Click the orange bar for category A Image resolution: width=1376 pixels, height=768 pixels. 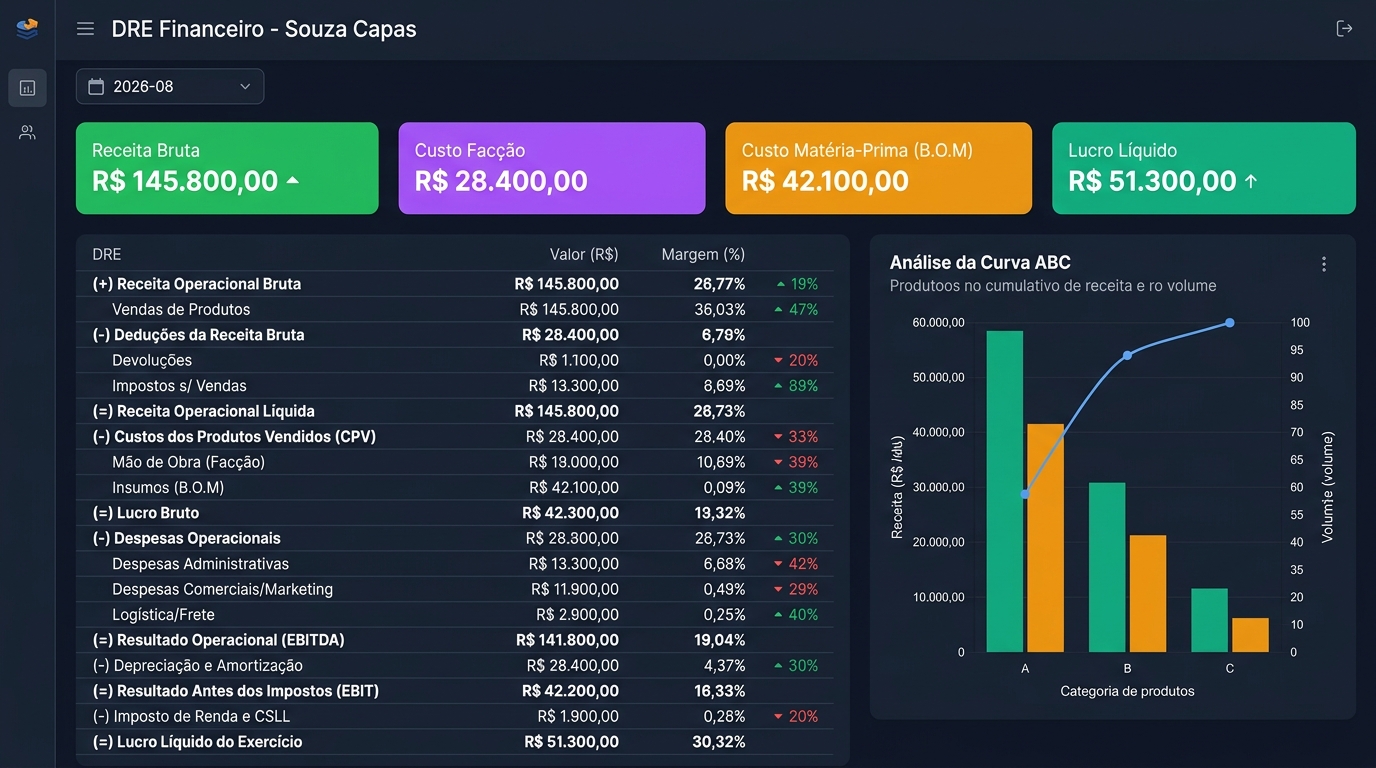click(x=1045, y=538)
